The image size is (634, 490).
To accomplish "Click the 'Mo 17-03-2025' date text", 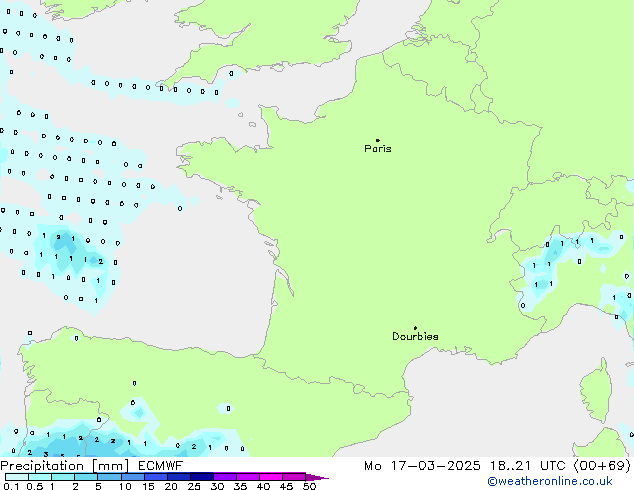I will (423, 466).
